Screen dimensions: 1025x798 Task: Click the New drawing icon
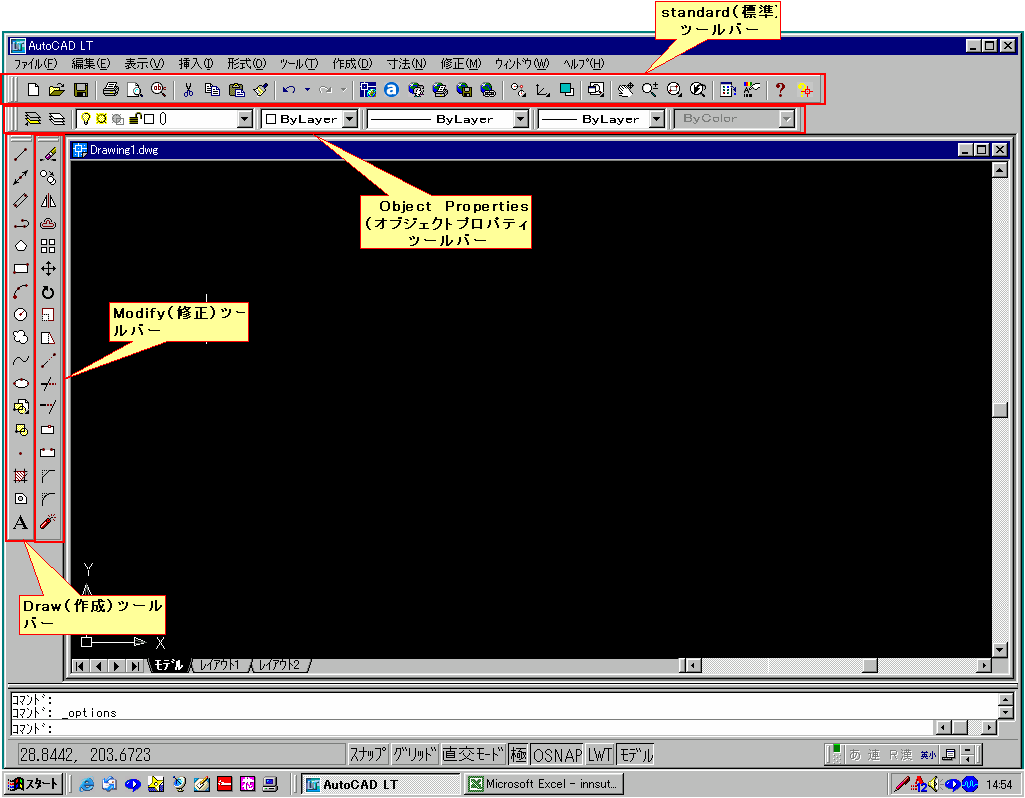(33, 90)
